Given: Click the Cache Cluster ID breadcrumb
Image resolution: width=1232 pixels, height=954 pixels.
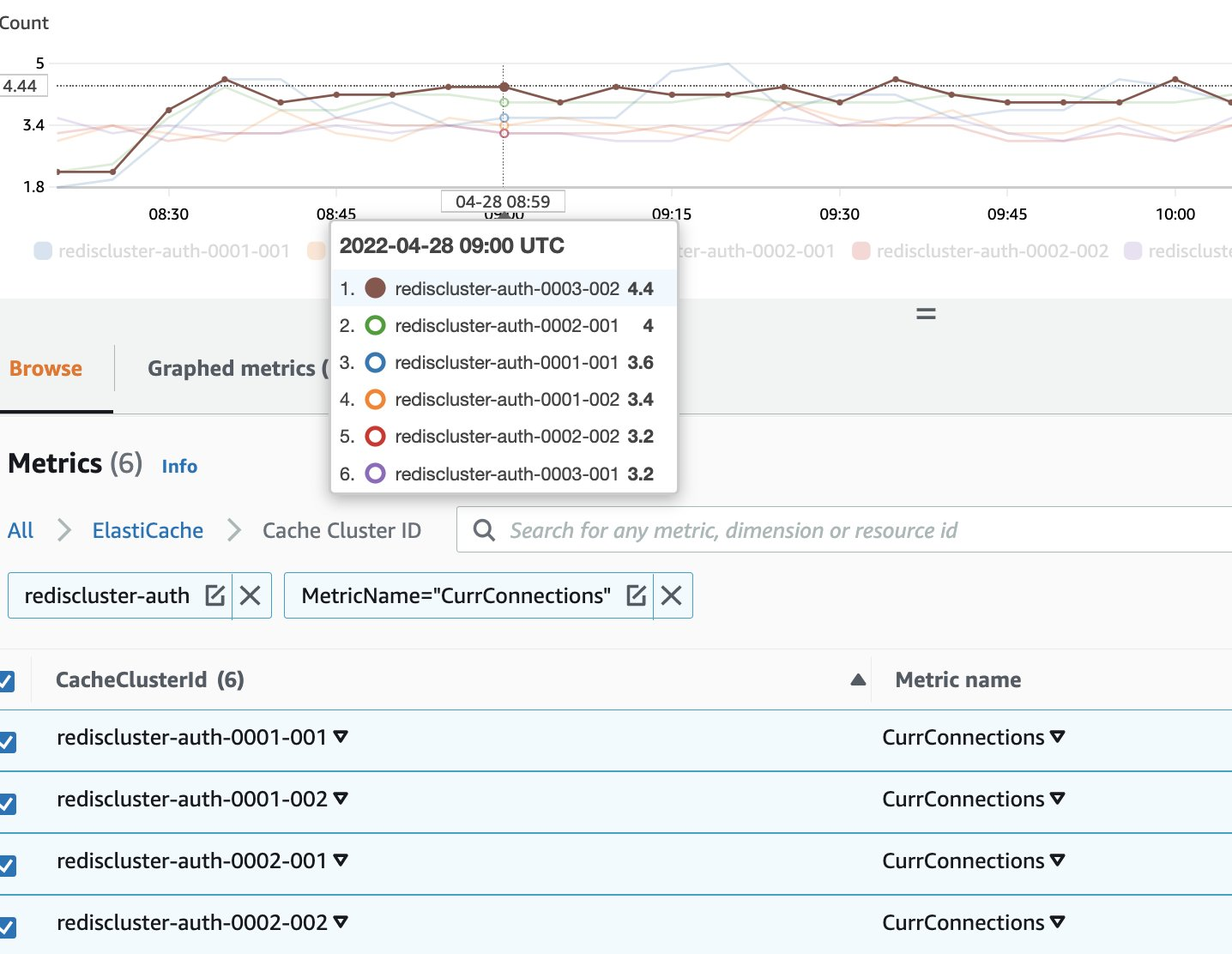Looking at the screenshot, I should [x=341, y=530].
